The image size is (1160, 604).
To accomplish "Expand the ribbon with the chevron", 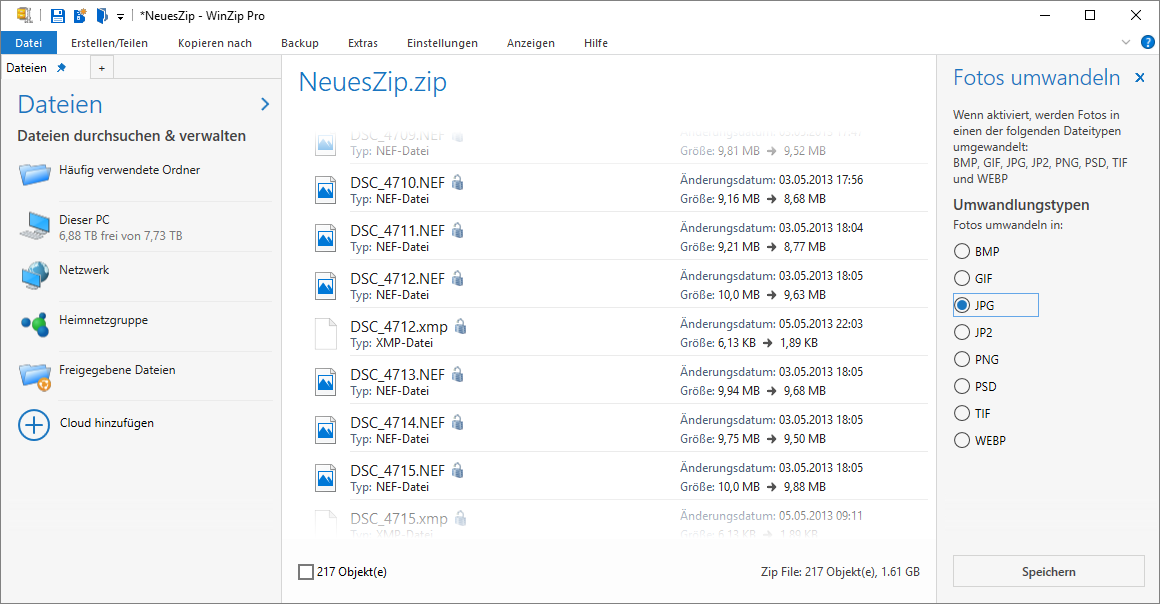I will click(1126, 42).
